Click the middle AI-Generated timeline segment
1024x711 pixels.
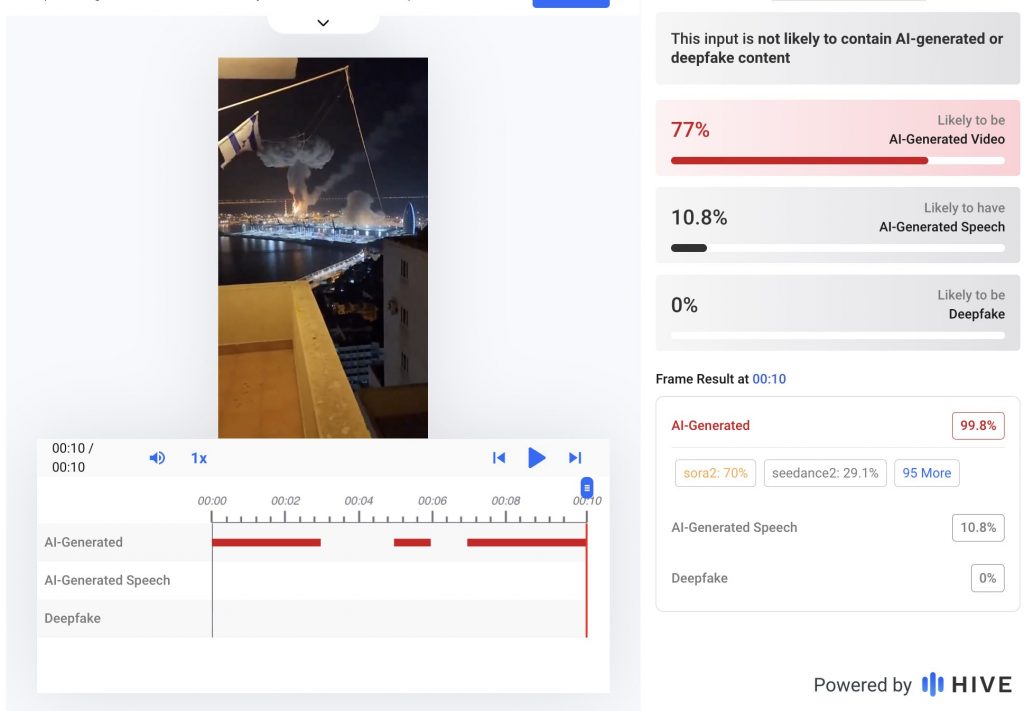(x=412, y=542)
